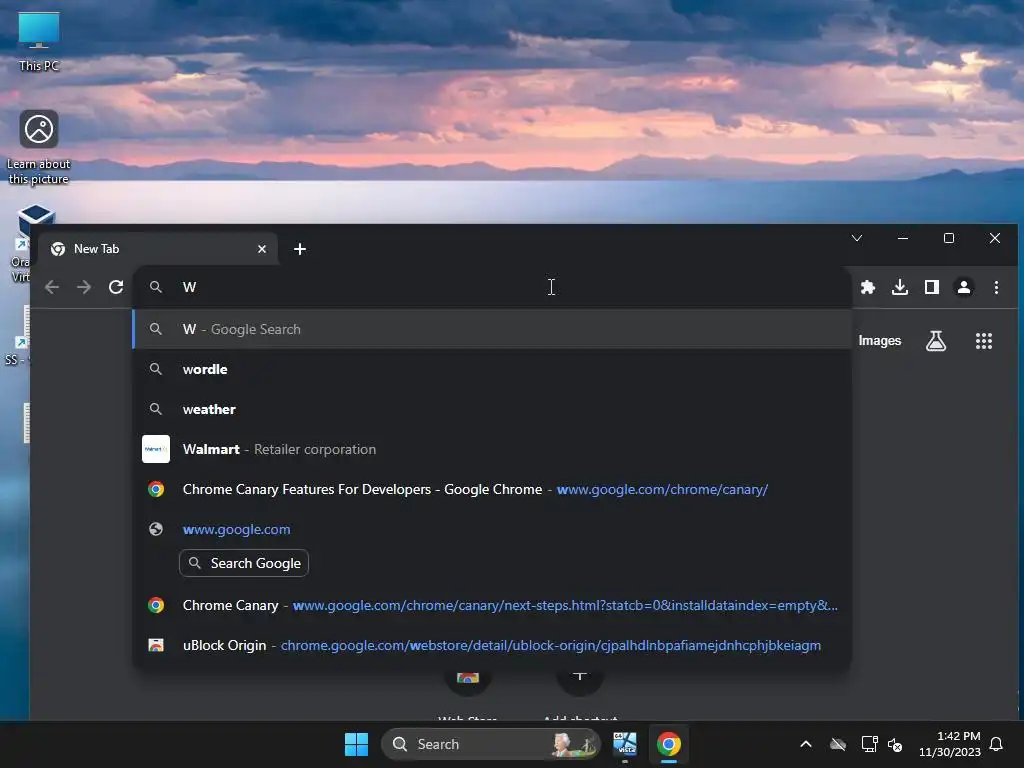This screenshot has width=1024, height=768.
Task: Open the Extensions puzzle icon
Action: click(868, 287)
